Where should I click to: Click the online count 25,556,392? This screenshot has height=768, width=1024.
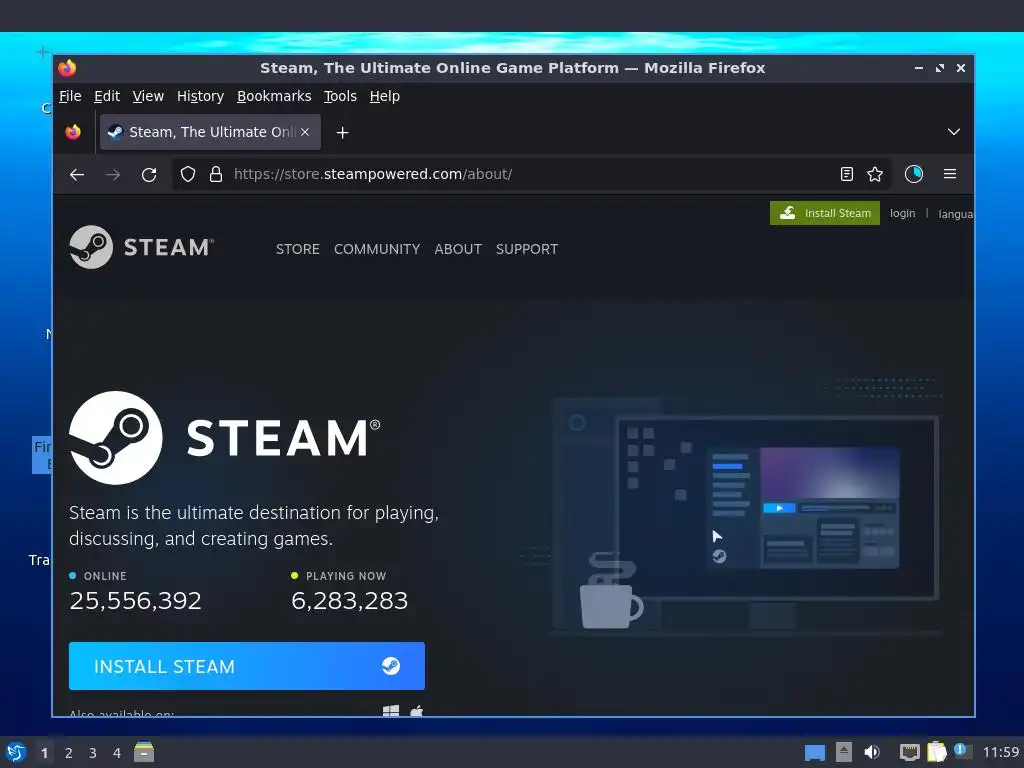coord(135,600)
